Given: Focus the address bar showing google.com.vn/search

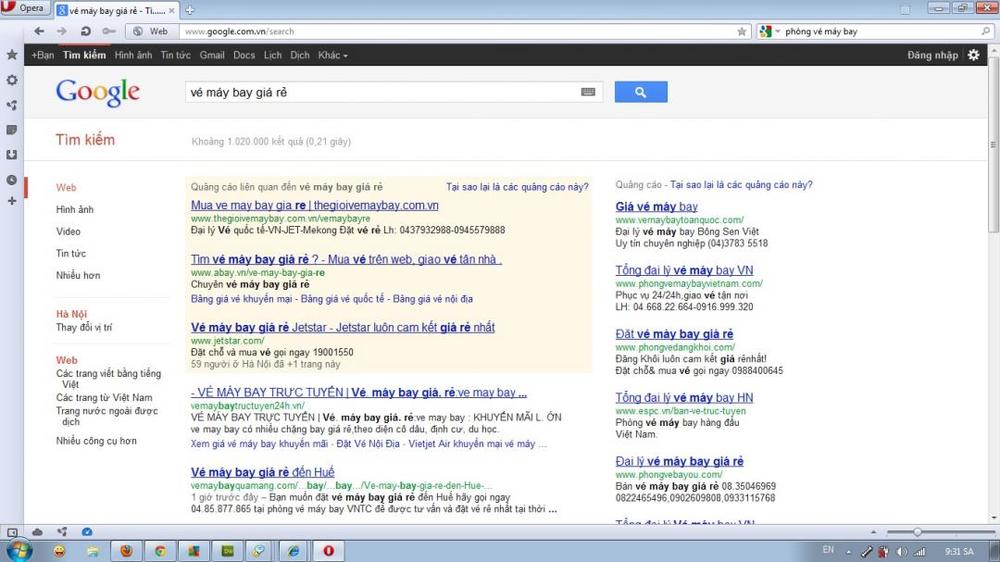Looking at the screenshot, I should [456, 31].
